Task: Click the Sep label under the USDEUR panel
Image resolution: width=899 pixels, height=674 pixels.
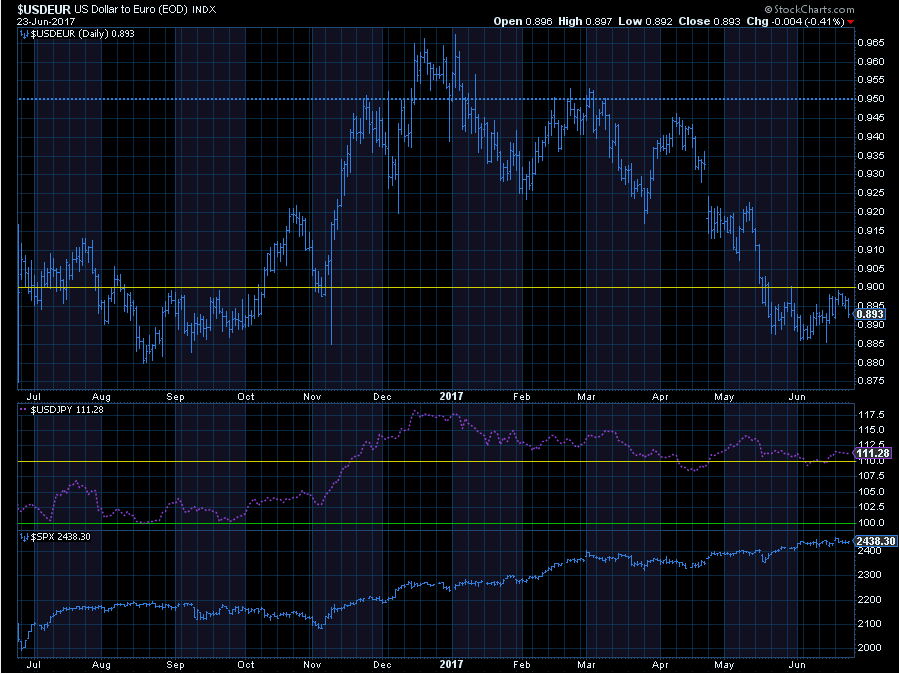Action: pyautogui.click(x=175, y=397)
